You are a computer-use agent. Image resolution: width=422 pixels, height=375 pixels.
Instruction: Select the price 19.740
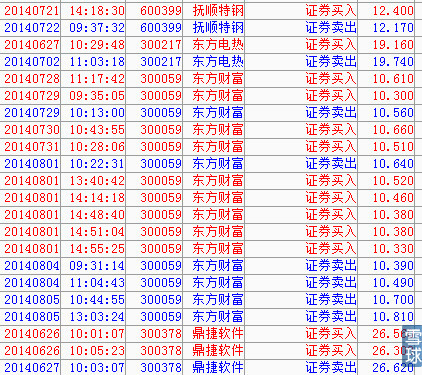click(x=393, y=62)
